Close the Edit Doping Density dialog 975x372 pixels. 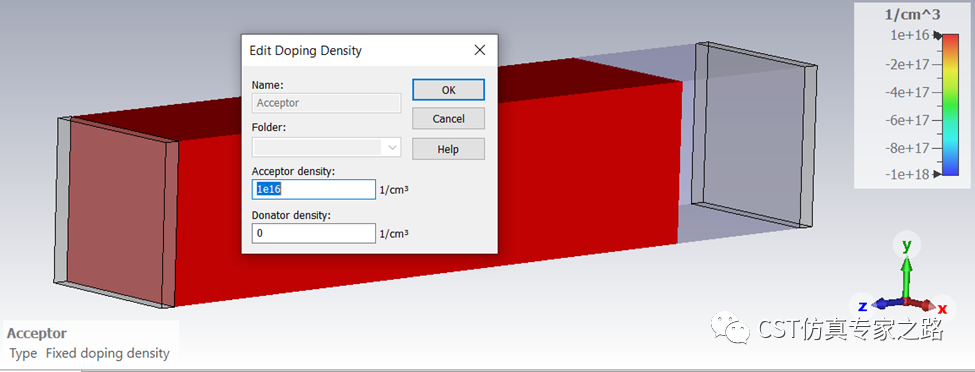pos(479,50)
